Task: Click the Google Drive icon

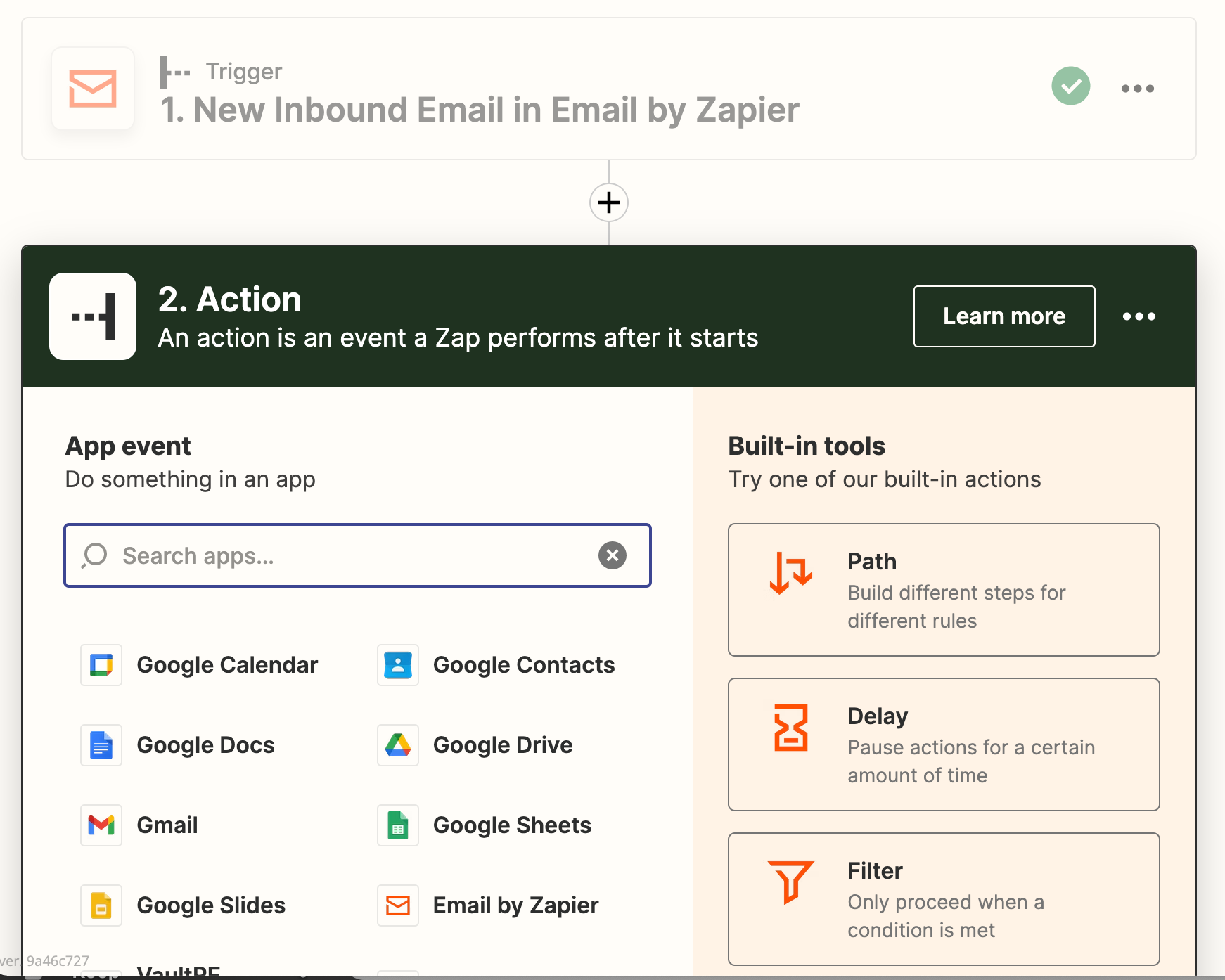Action: 398,745
